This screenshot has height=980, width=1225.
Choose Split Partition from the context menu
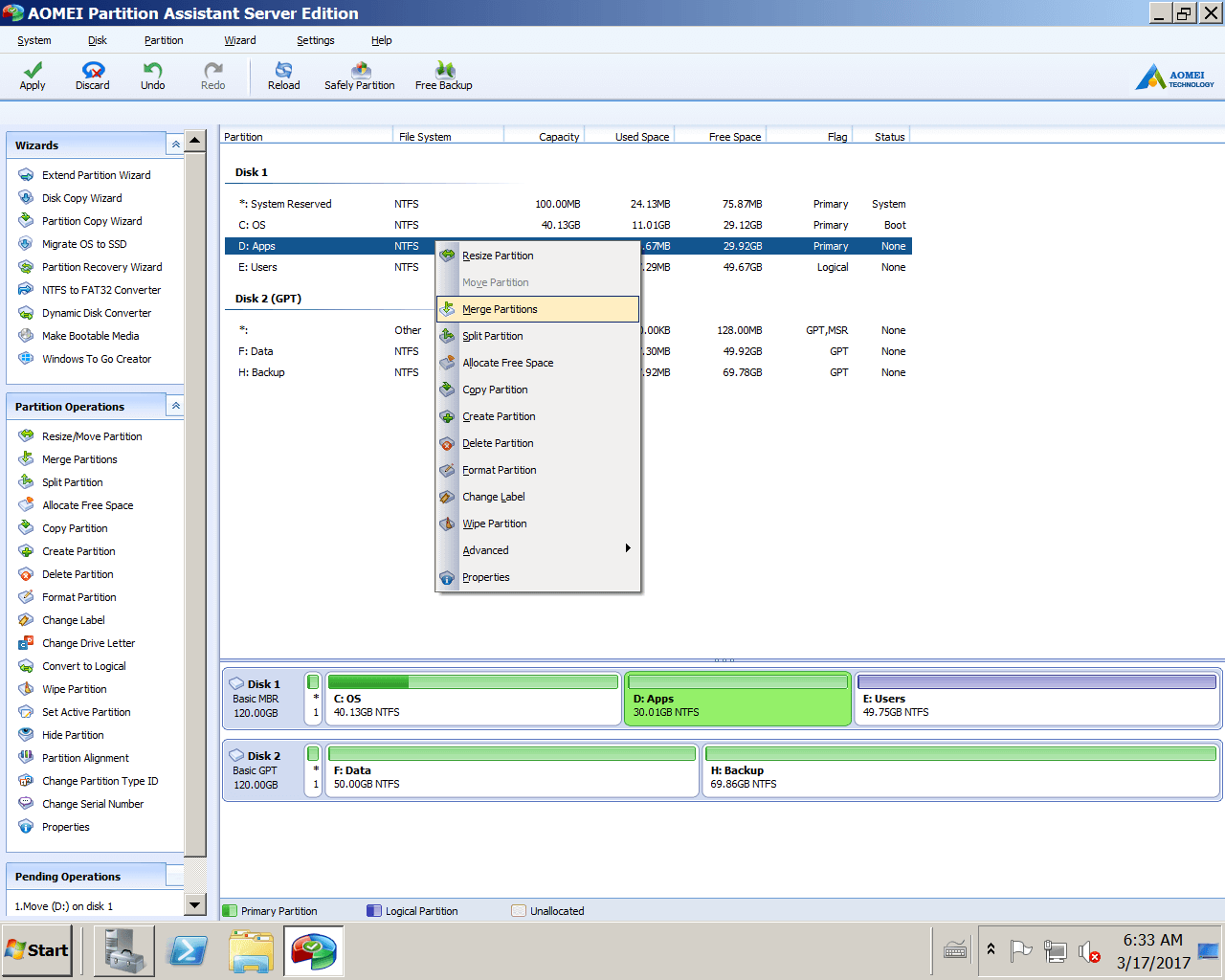tap(538, 336)
